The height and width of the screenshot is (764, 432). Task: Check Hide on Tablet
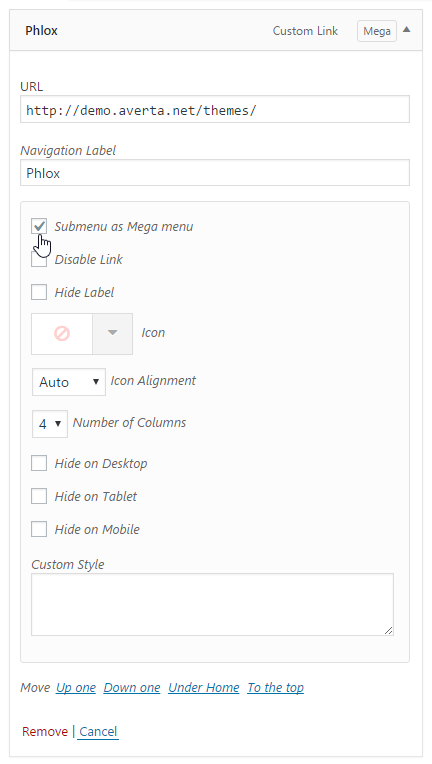tap(39, 497)
